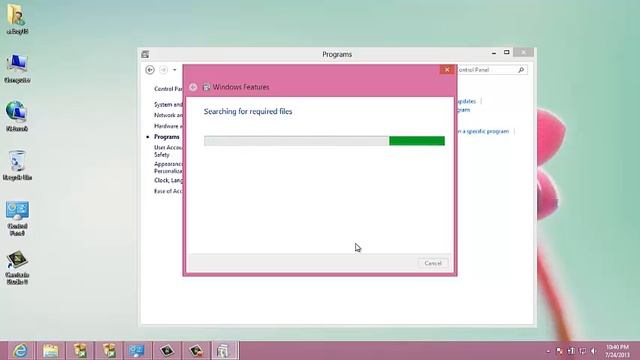Minimize the Programs window
Image resolution: width=640 pixels, height=360 pixels.
coord(494,53)
